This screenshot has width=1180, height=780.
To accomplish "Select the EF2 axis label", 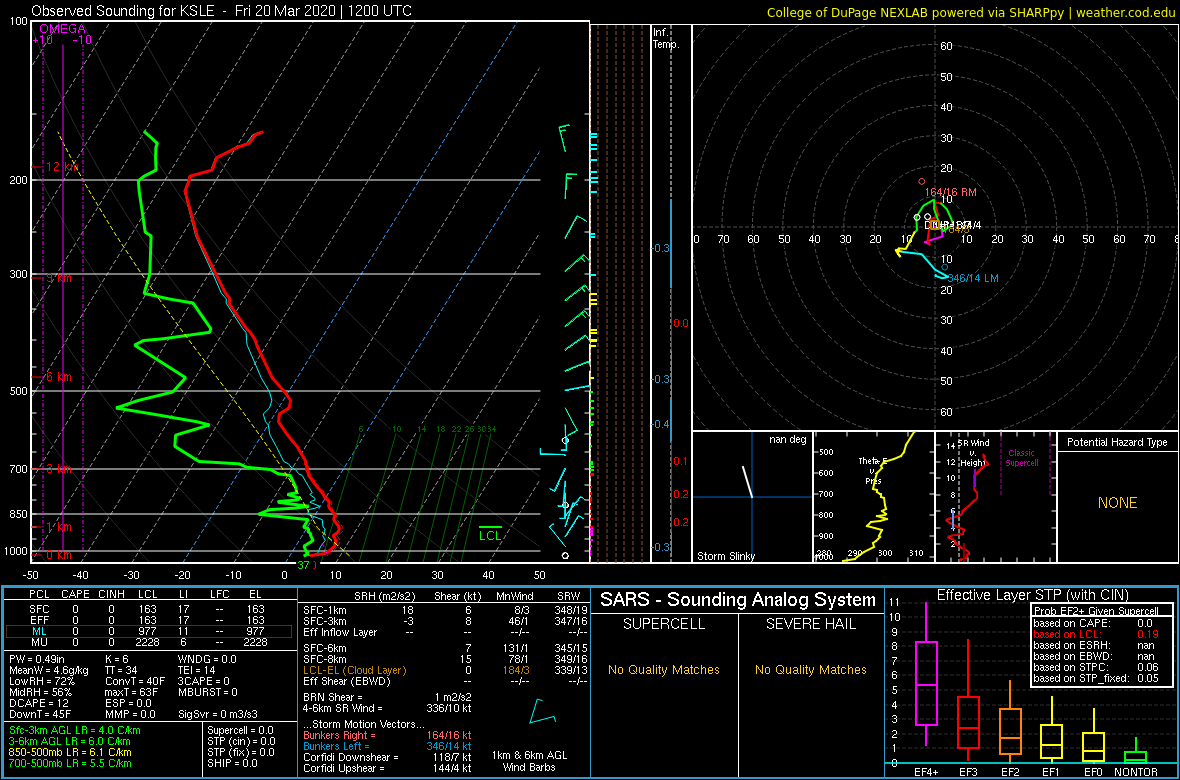I will 1009,772.
